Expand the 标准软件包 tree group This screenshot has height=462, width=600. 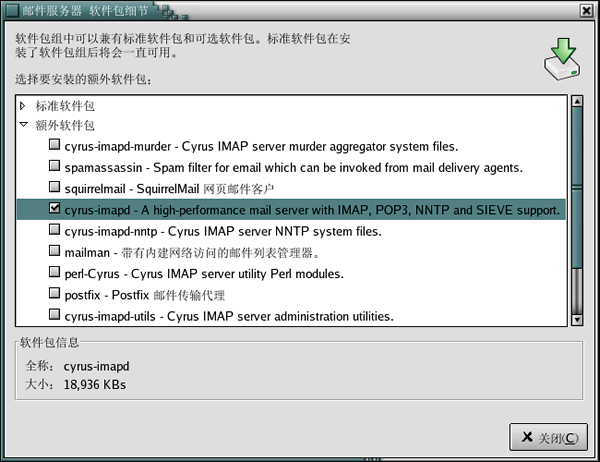tap(23, 106)
